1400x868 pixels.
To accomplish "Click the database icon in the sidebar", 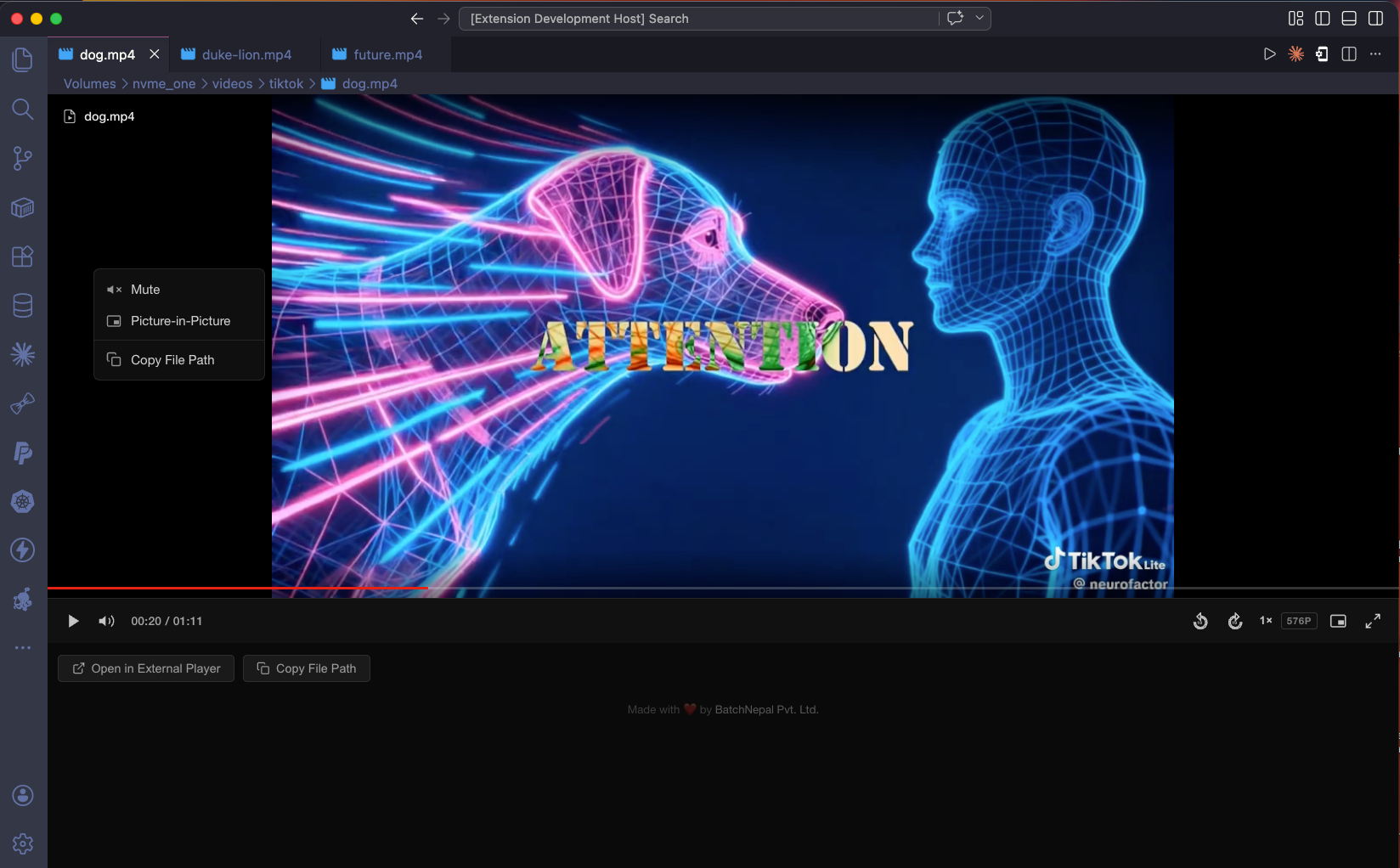I will [22, 305].
